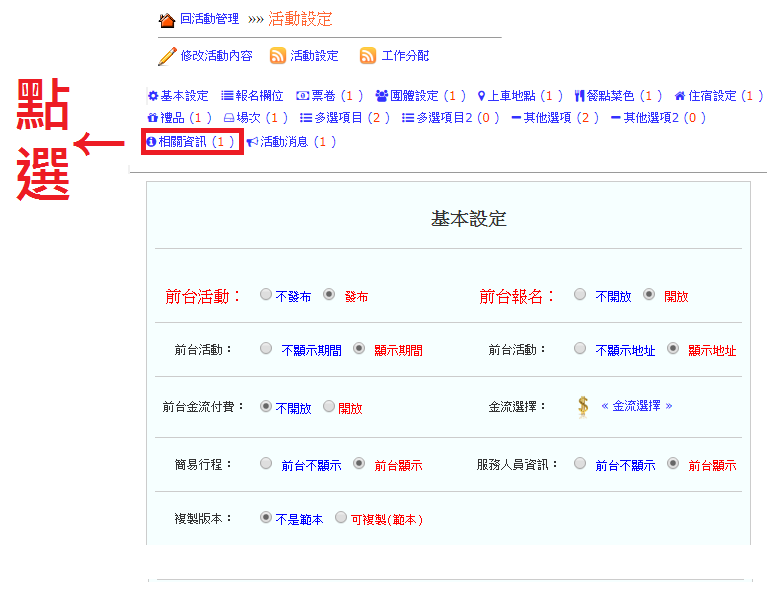Click the pencil icon for 修改活動內容
Screen dimensions: 784x594
167,56
